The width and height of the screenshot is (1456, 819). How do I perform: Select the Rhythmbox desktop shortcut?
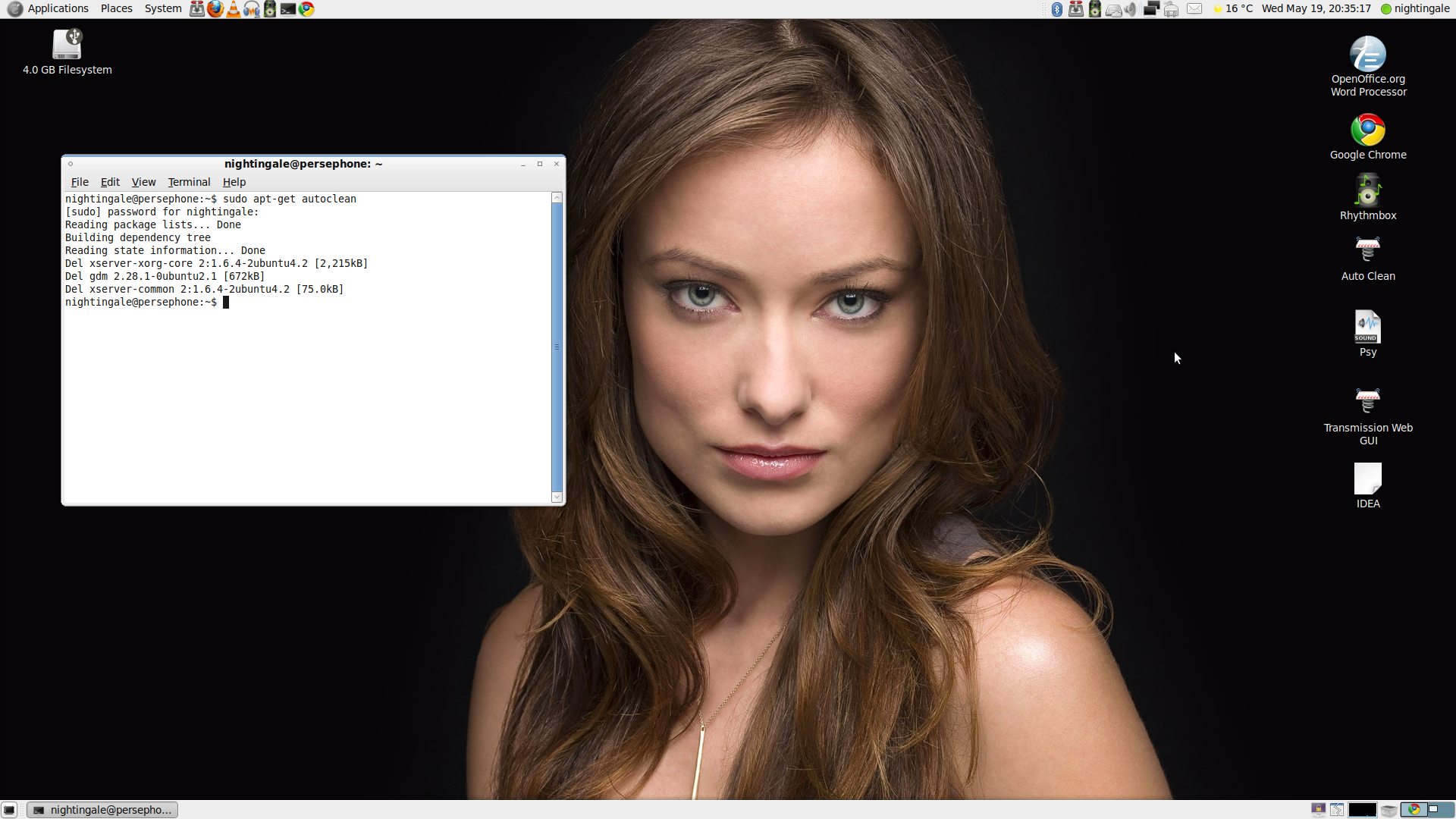click(1368, 197)
